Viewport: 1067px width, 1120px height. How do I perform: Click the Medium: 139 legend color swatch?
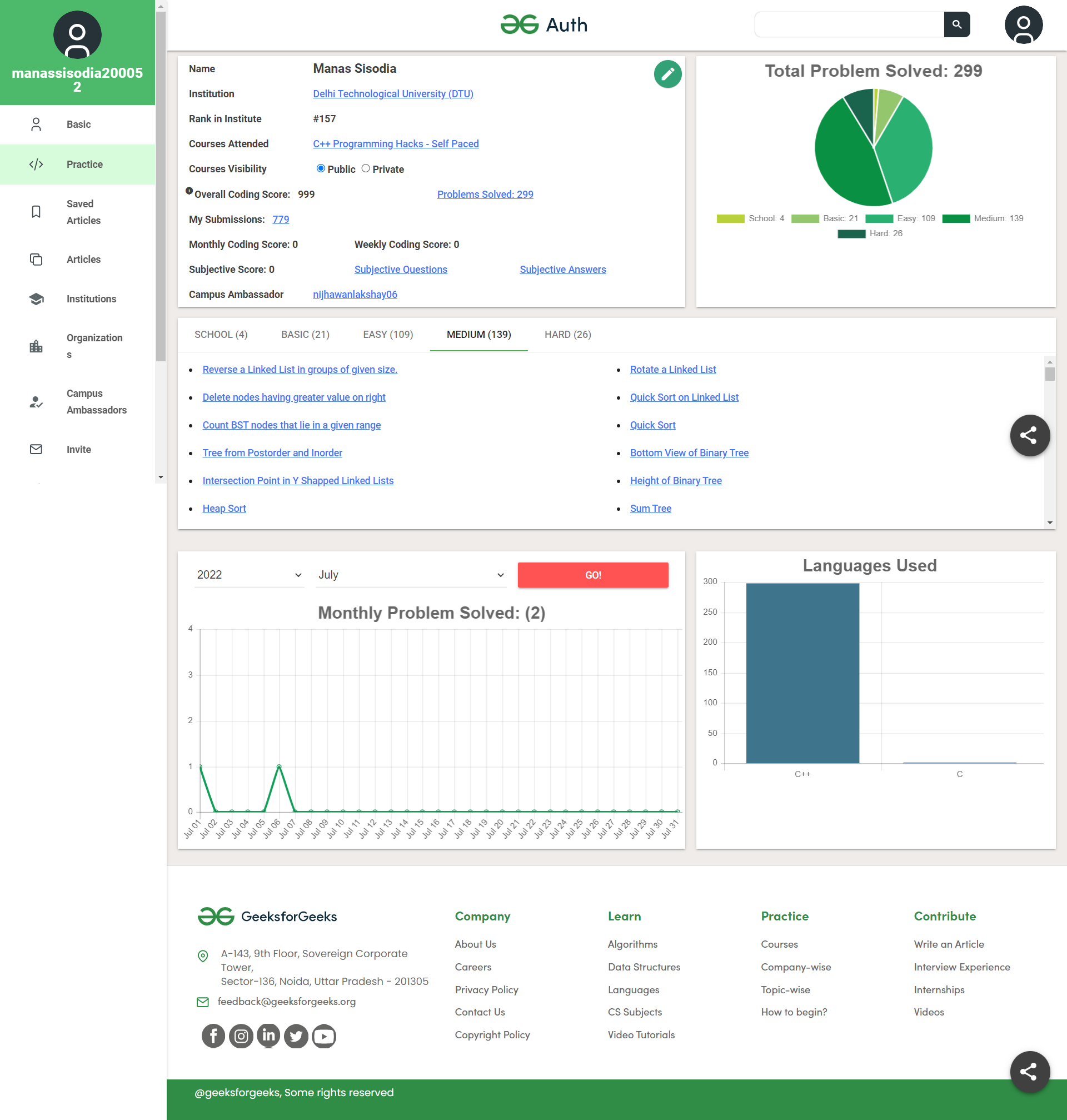tap(955, 218)
